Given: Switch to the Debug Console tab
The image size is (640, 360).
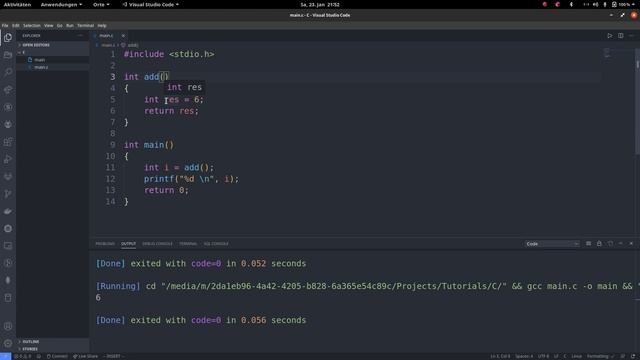Looking at the screenshot, I should pos(157,244).
